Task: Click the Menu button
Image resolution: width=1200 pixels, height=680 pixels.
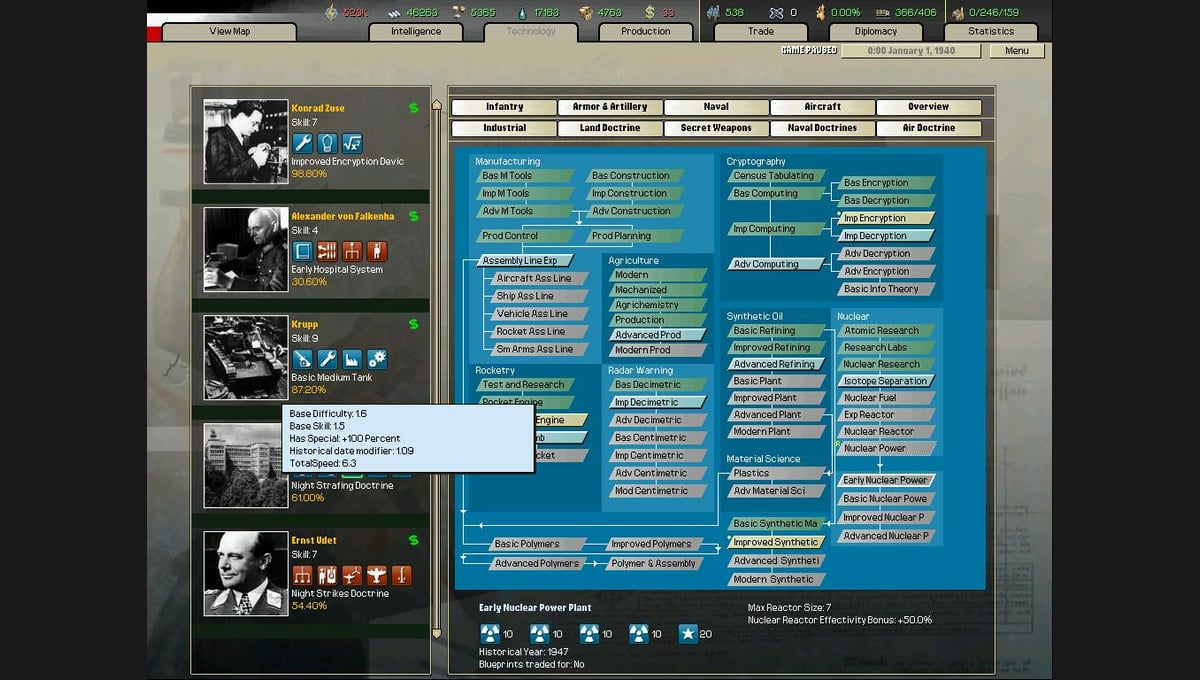Action: coord(1017,51)
